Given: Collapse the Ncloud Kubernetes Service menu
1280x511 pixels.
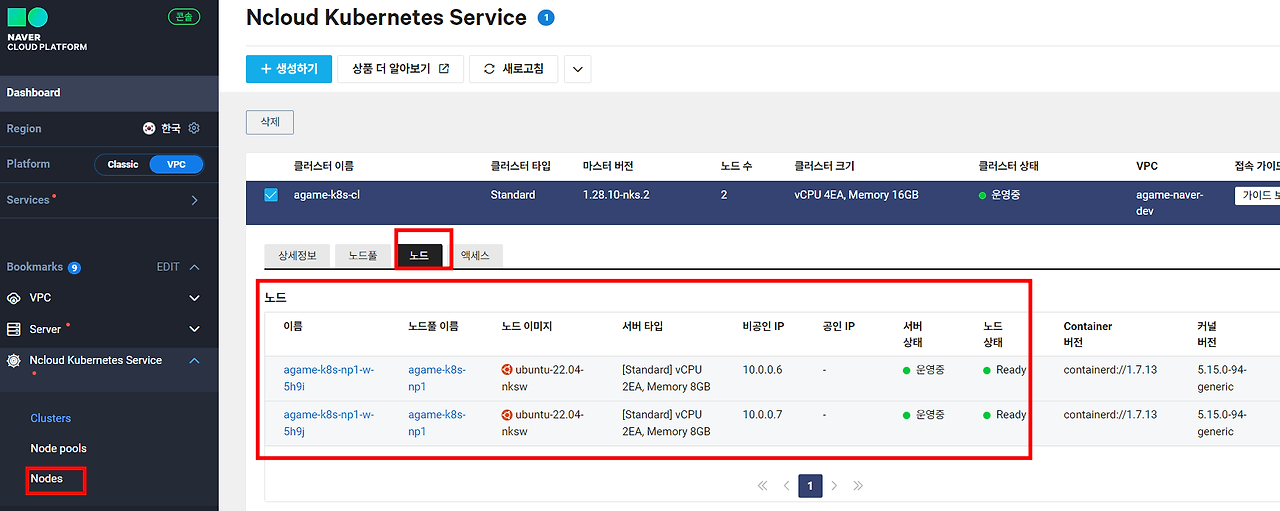Looking at the screenshot, I should [195, 360].
